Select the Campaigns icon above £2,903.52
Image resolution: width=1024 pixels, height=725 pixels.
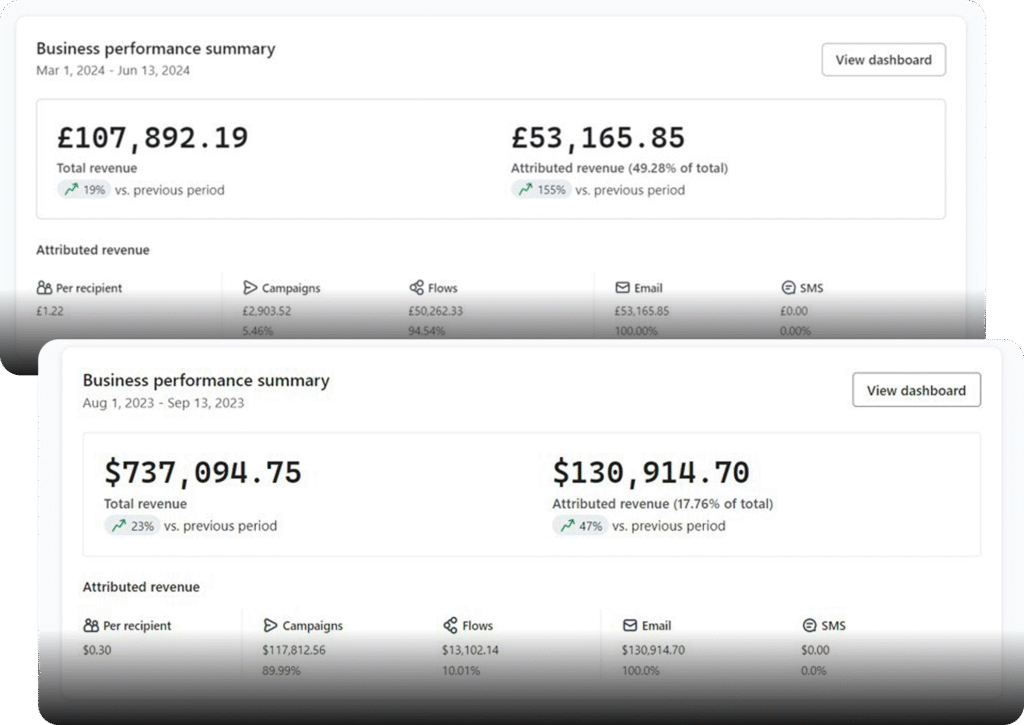pyautogui.click(x=250, y=288)
